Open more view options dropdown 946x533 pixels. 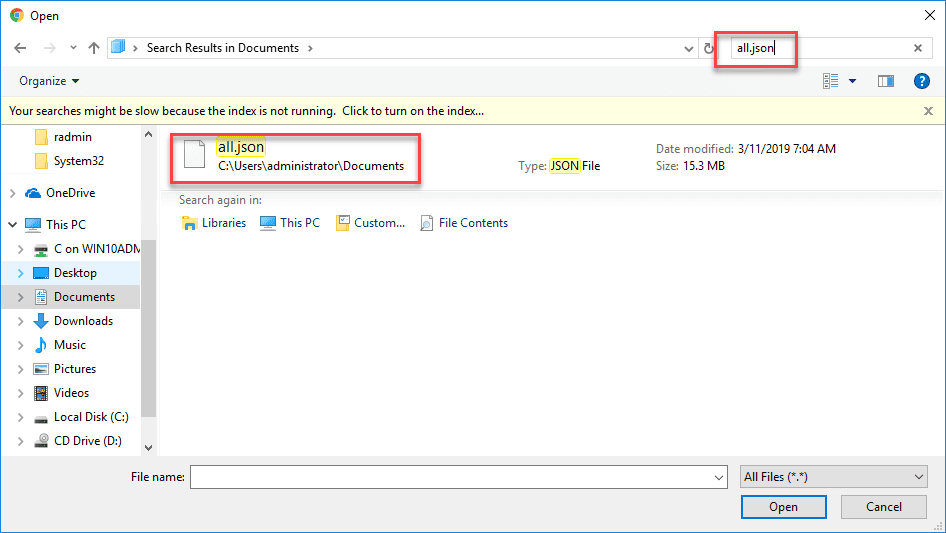tap(852, 81)
